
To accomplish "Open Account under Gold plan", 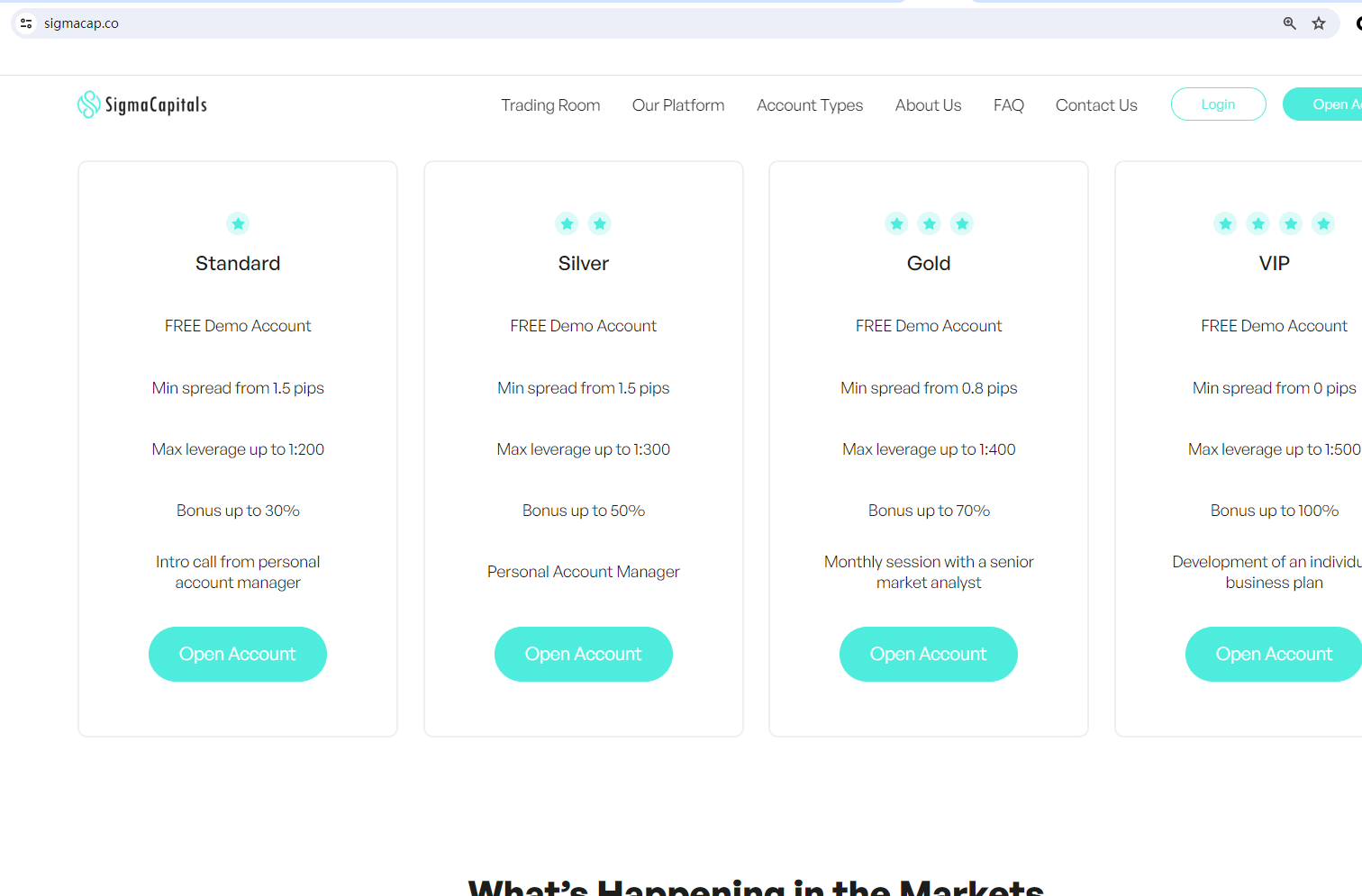I will pyautogui.click(x=929, y=654).
